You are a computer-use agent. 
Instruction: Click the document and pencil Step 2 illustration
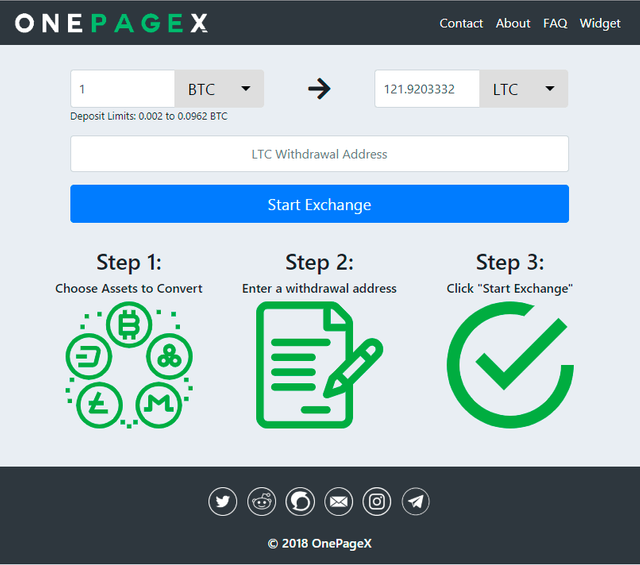320,365
